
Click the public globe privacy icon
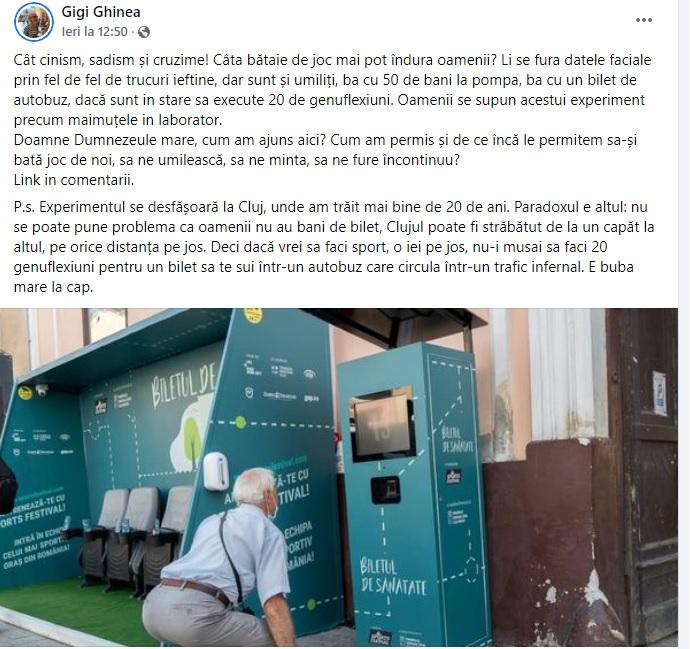(x=144, y=32)
